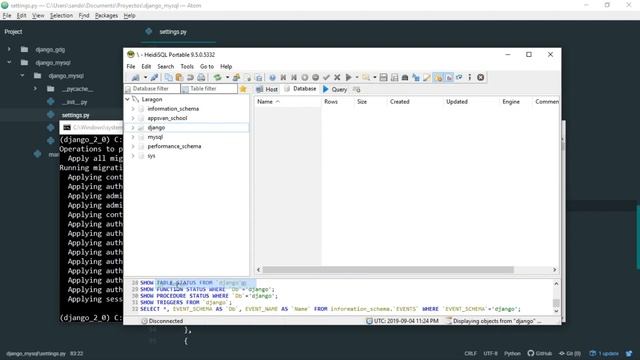Open HeidiSQL's Go to menu
The height and width of the screenshot is (360, 640).
(207, 66)
